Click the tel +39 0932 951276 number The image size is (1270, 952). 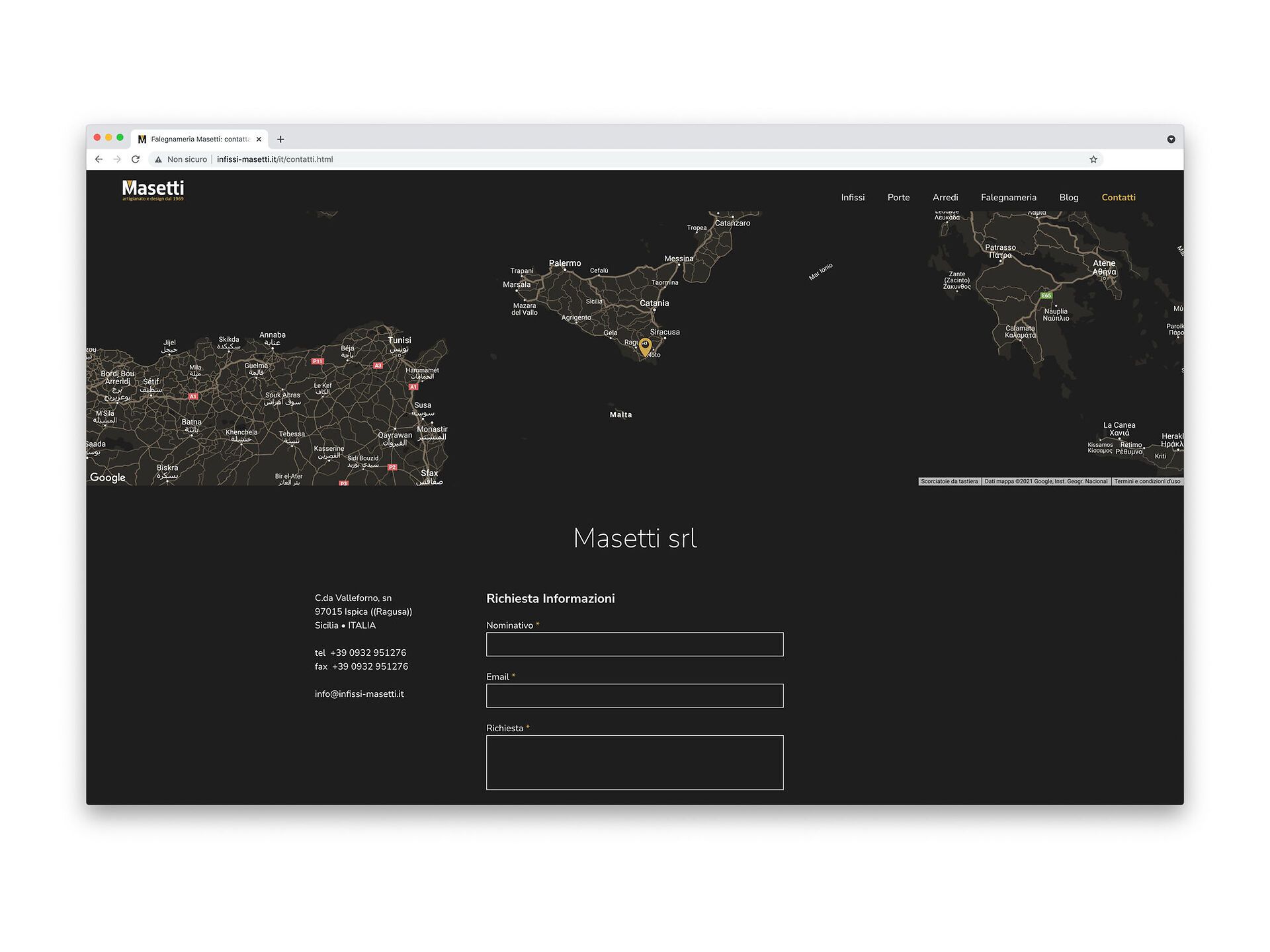360,653
